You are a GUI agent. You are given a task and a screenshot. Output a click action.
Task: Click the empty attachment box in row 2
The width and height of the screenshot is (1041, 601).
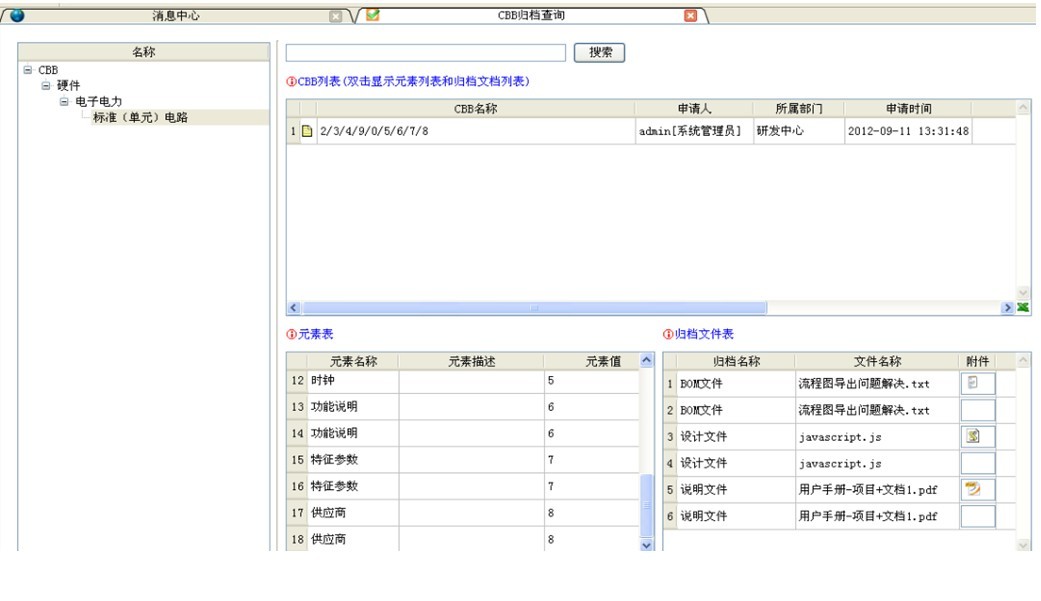[x=977, y=410]
